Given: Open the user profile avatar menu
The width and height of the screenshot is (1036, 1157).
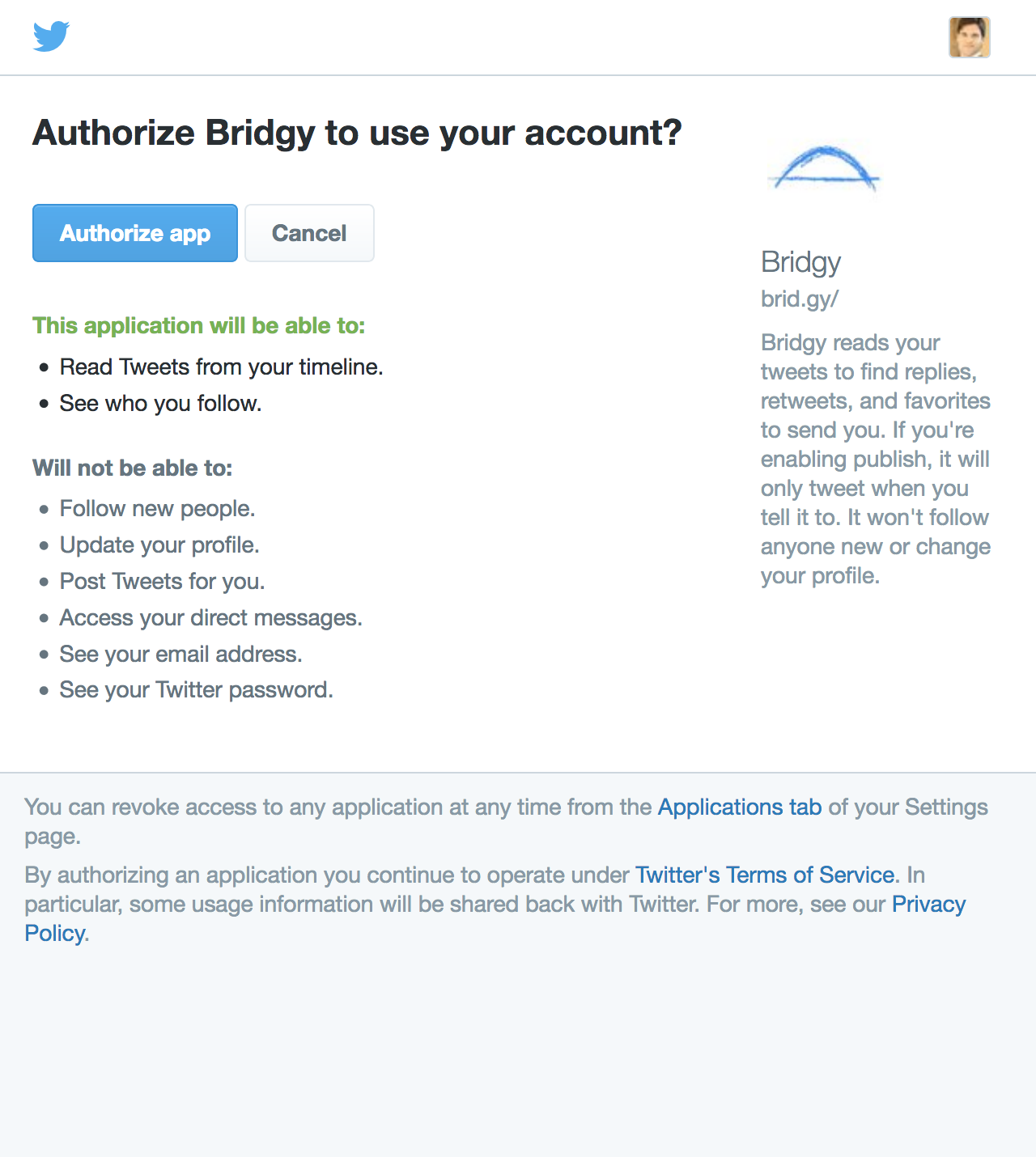Looking at the screenshot, I should click(970, 37).
